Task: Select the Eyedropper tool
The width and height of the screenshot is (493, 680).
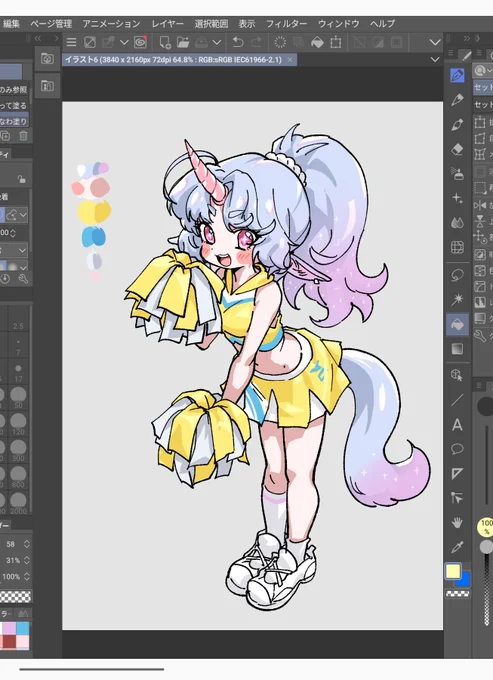Action: point(457,547)
